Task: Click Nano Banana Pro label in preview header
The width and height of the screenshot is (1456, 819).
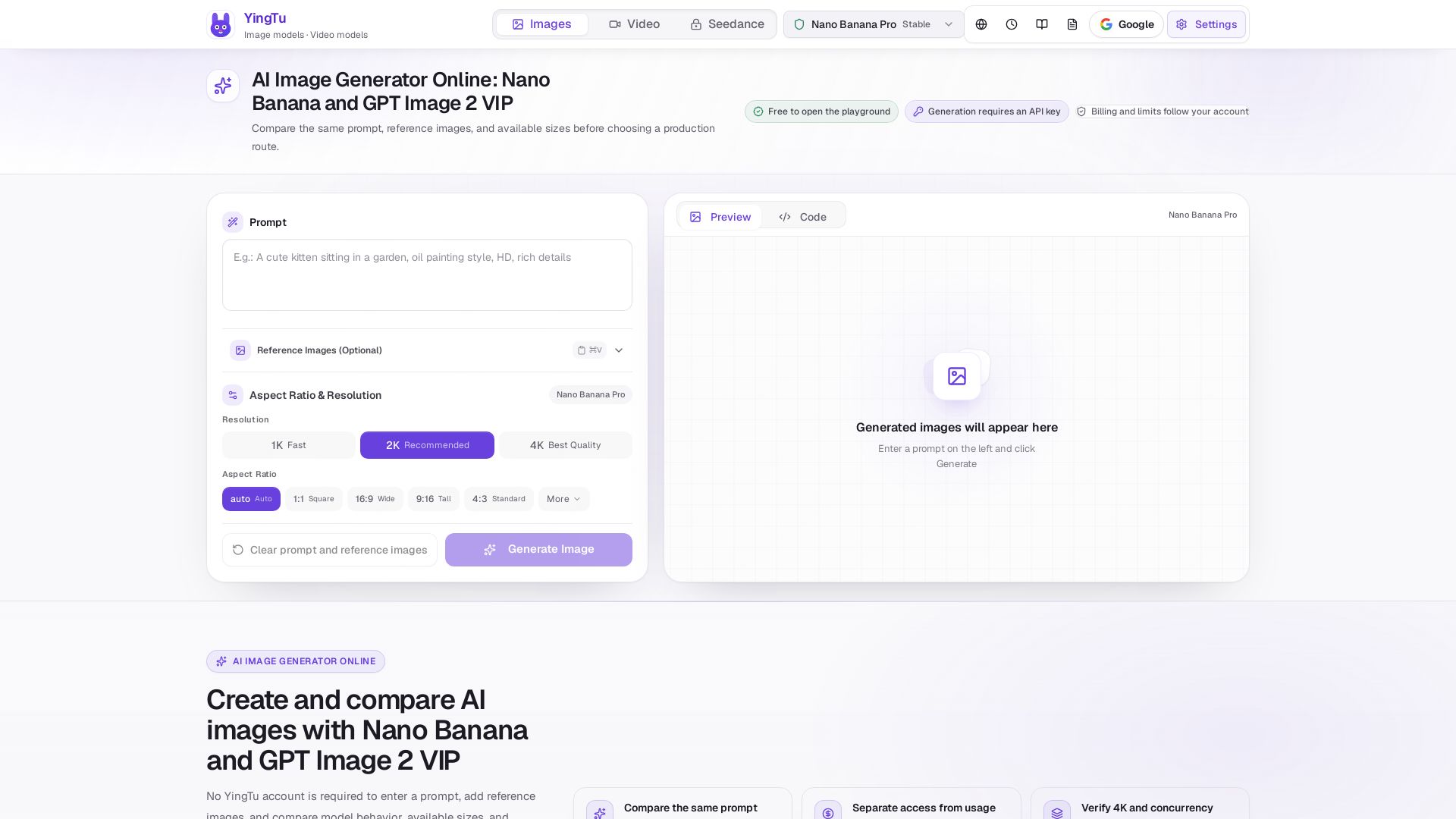Action: pyautogui.click(x=1203, y=215)
